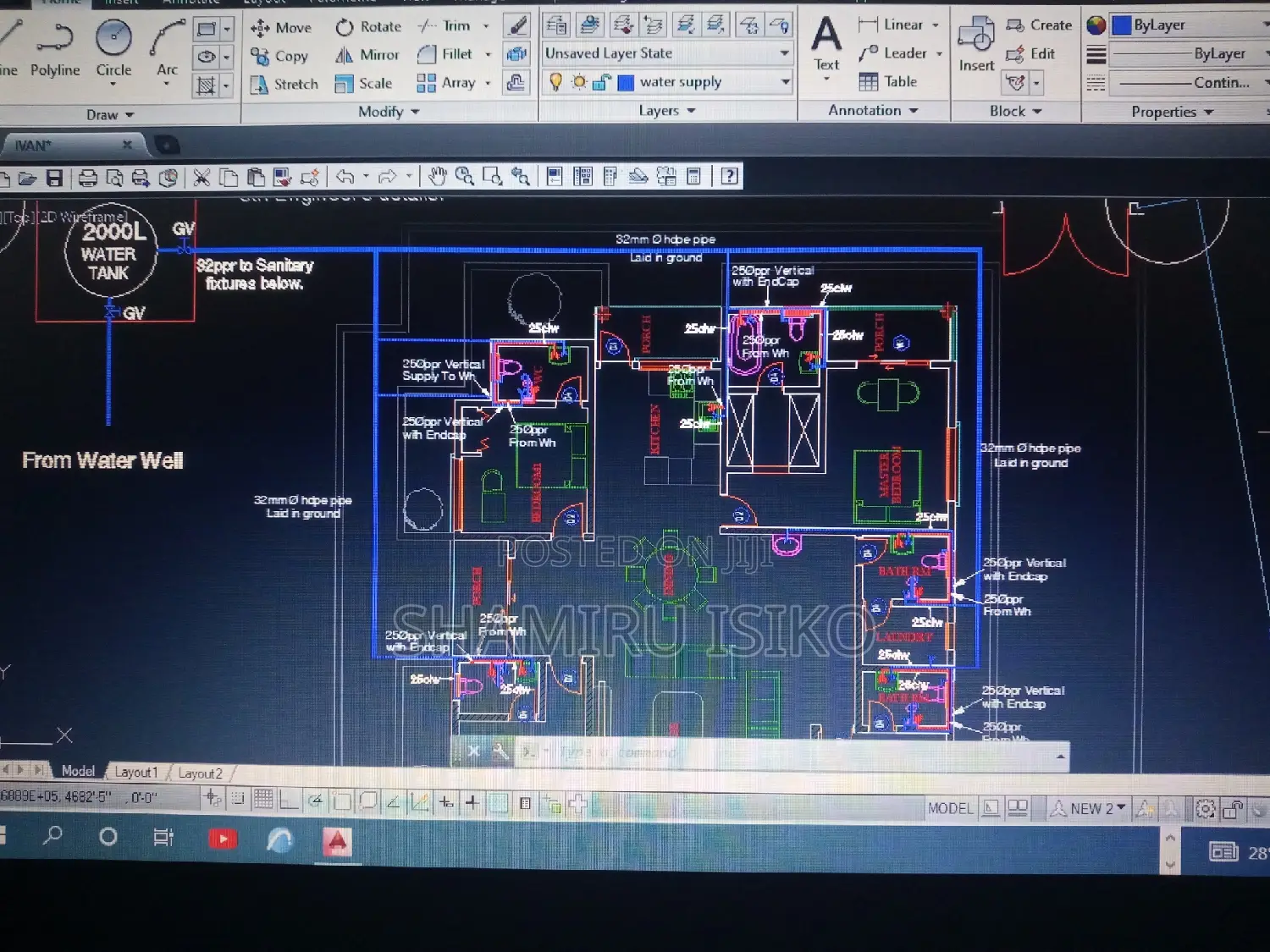The image size is (1270, 952).
Task: Open YouTube from the Windows taskbar
Action: coord(223,839)
